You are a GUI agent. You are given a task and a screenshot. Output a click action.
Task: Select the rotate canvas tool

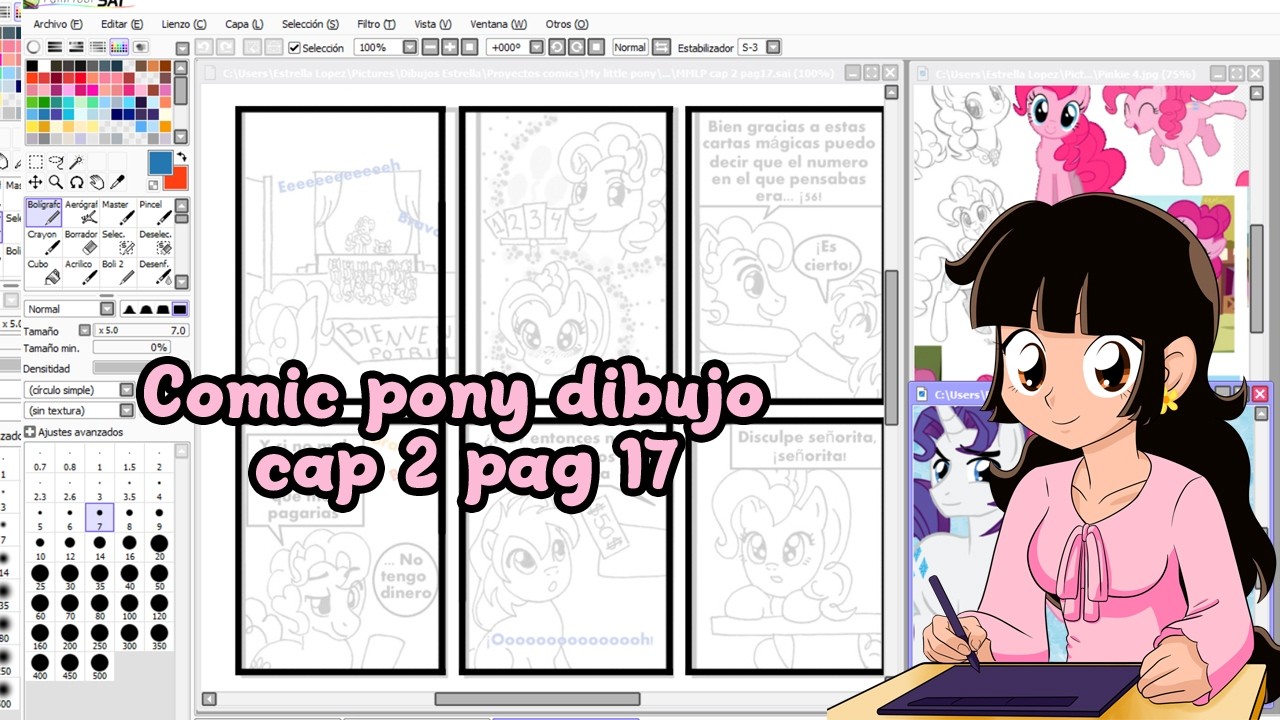tap(76, 182)
